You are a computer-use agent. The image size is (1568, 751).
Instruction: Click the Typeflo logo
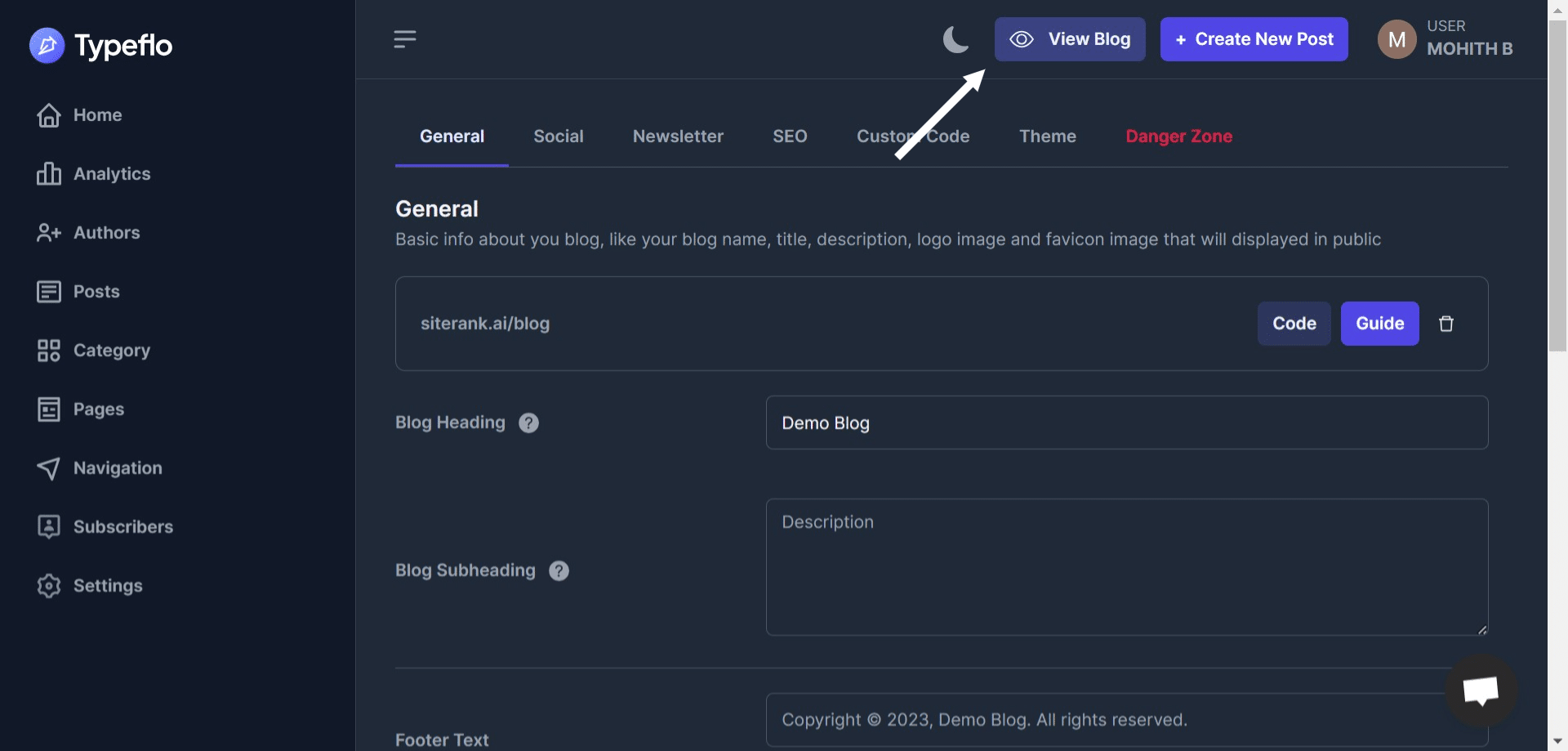tap(100, 46)
